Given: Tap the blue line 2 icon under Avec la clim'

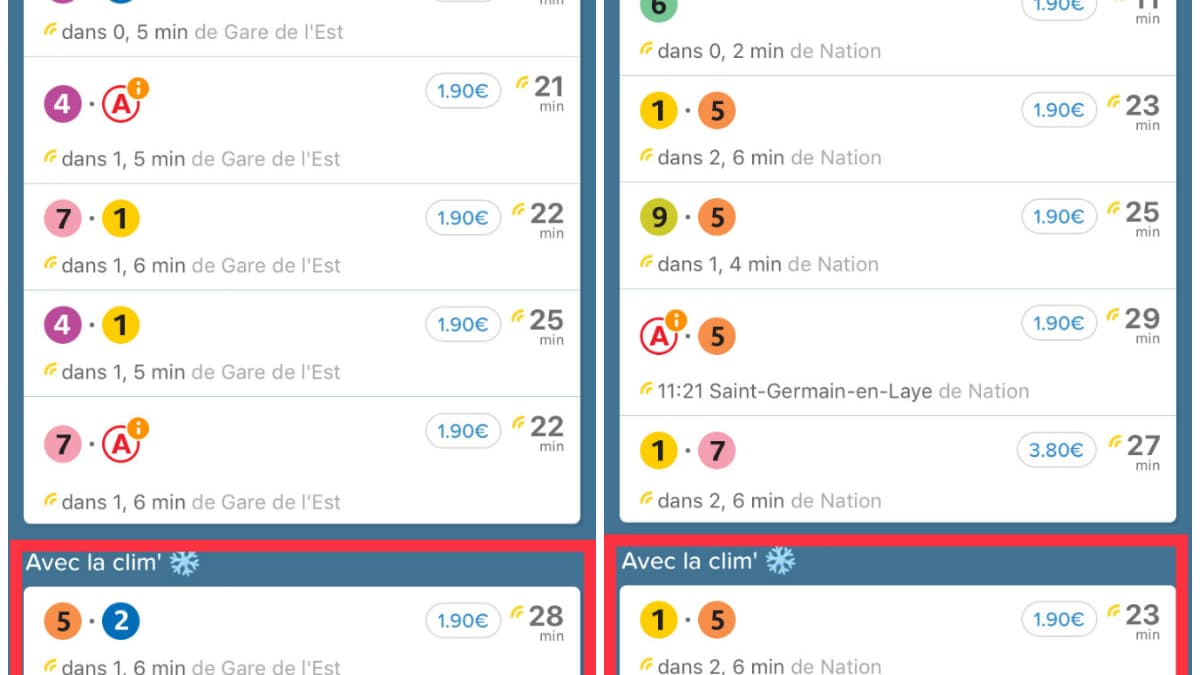Looking at the screenshot, I should point(120,622).
